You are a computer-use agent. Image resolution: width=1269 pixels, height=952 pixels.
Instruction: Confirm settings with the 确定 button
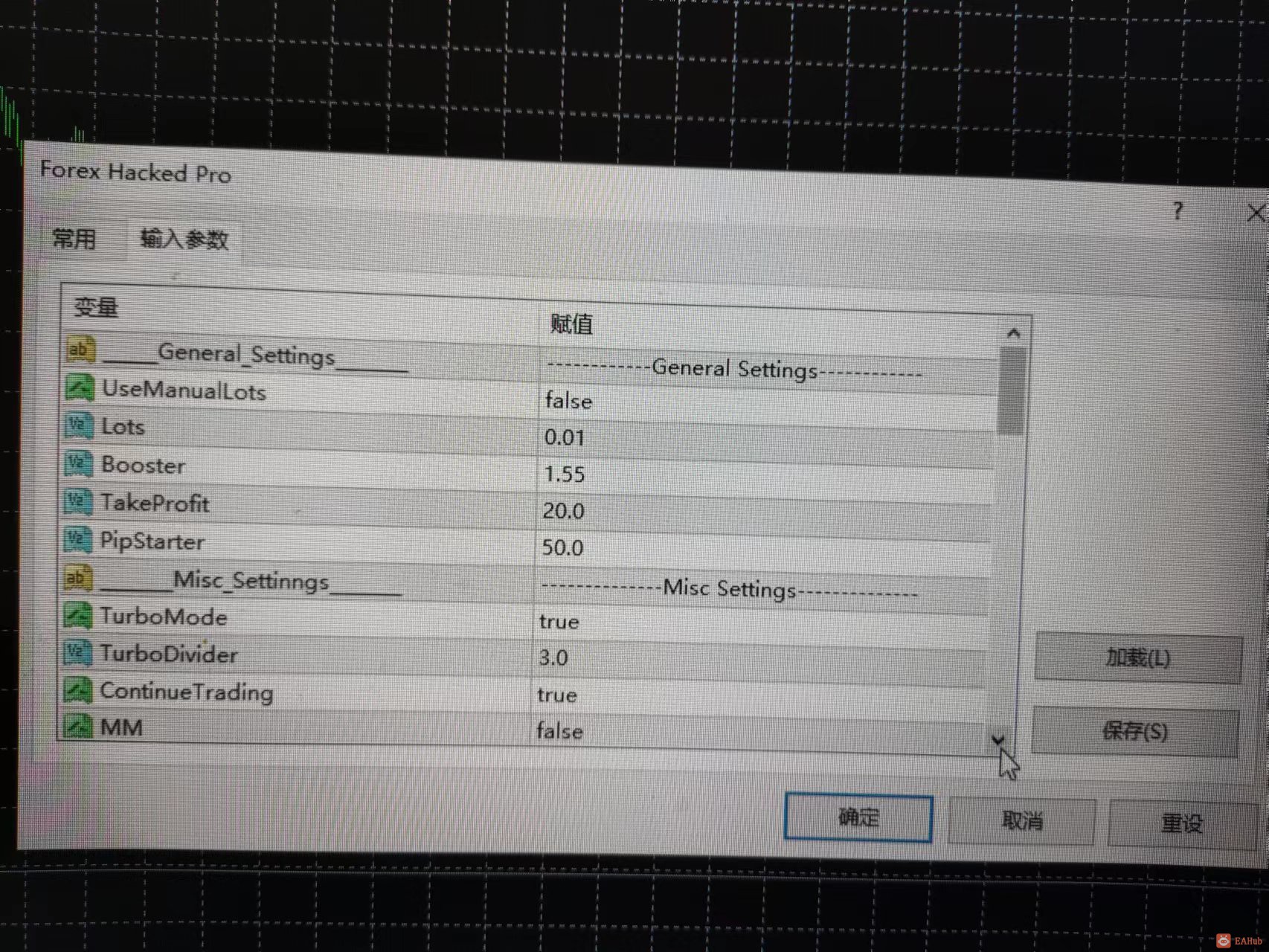point(858,818)
